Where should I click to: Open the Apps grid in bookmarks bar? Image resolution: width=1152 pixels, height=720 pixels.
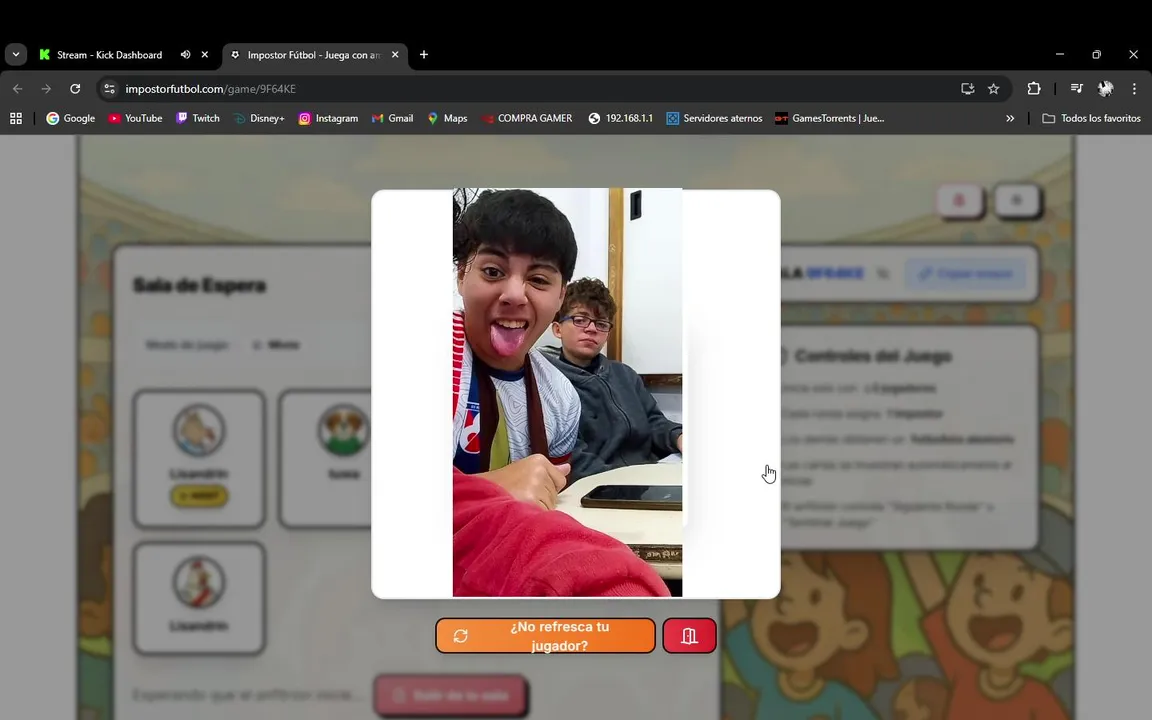point(16,118)
